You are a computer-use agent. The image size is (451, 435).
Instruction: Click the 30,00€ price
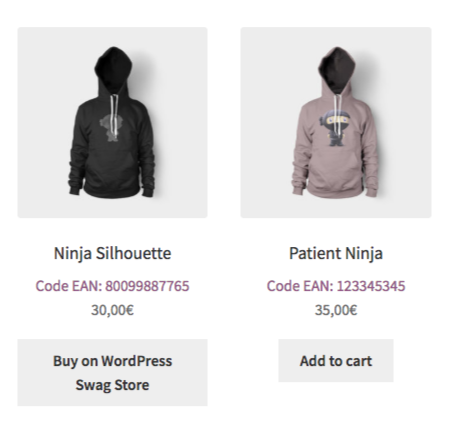[x=112, y=310]
